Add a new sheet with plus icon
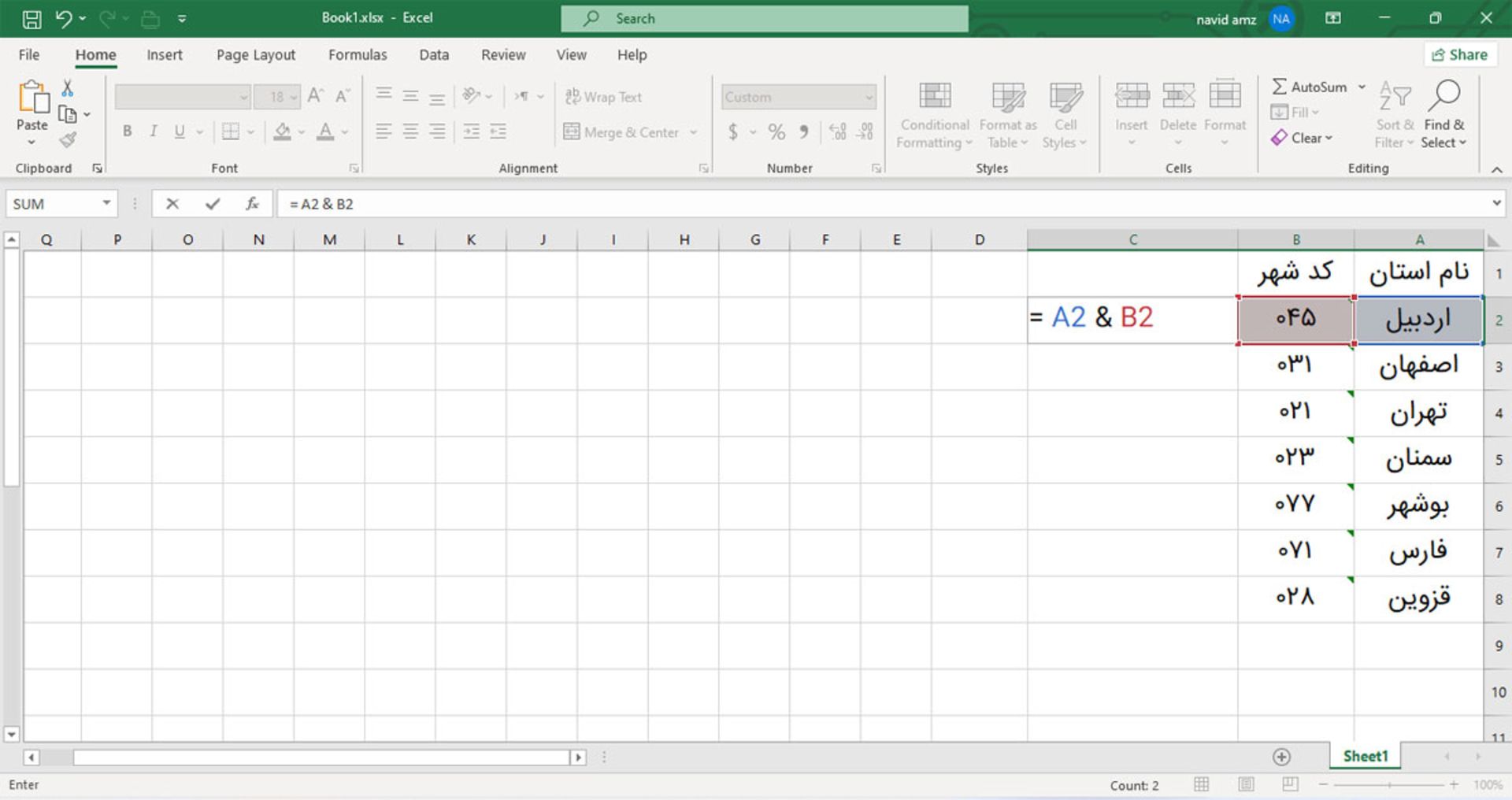The height and width of the screenshot is (800, 1512). click(1281, 757)
